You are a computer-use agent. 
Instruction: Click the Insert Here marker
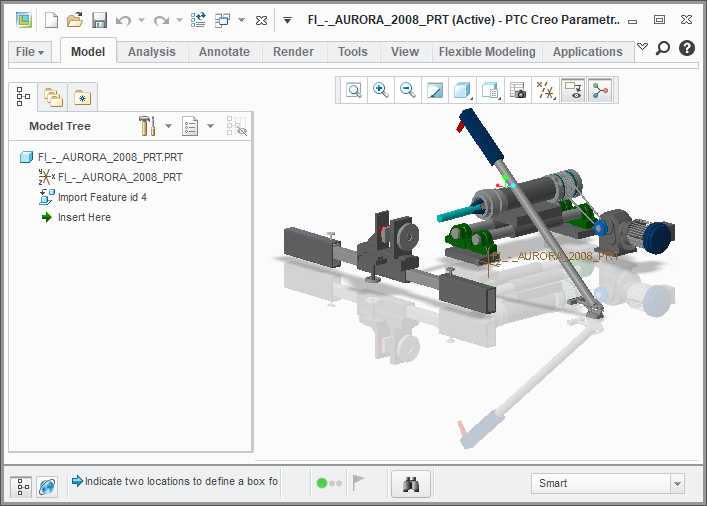tap(76, 217)
